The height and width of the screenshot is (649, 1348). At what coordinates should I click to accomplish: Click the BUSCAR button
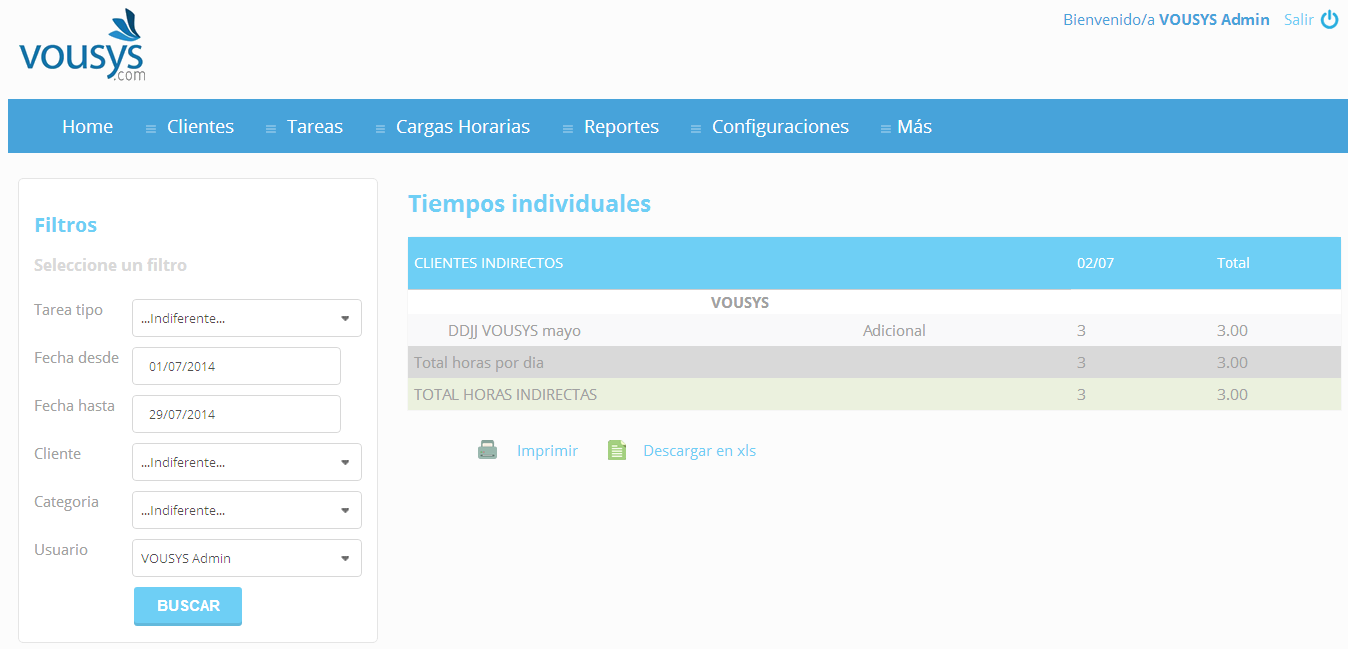188,606
